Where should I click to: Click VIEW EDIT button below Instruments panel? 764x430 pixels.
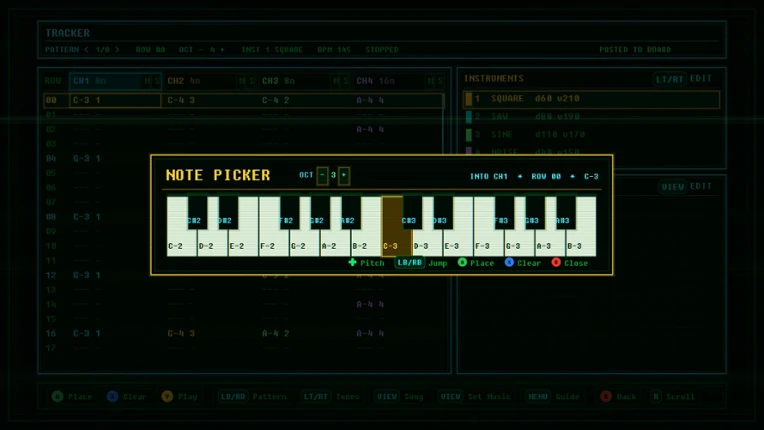pos(686,187)
